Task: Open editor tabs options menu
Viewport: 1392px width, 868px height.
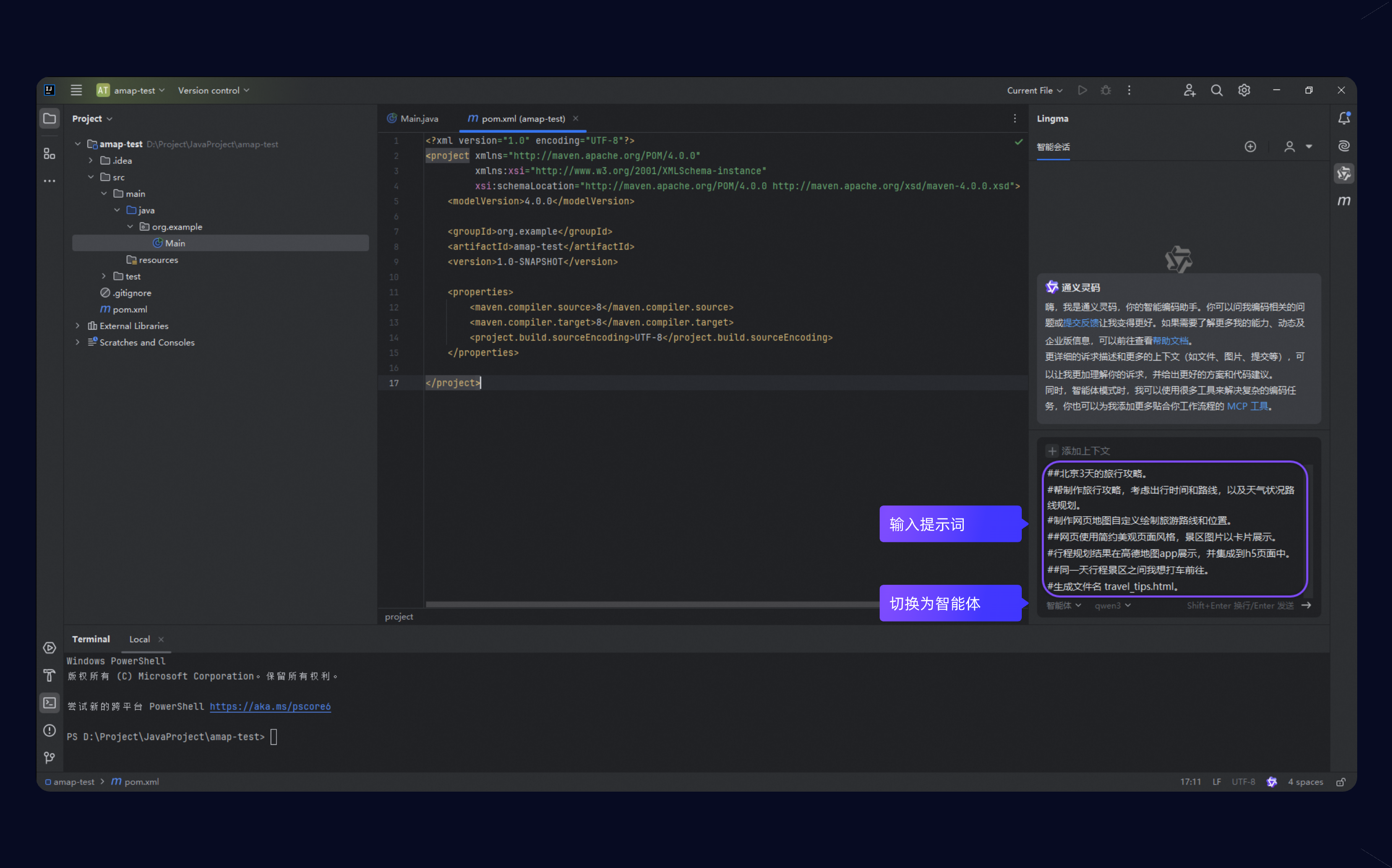Action: pos(1015,118)
